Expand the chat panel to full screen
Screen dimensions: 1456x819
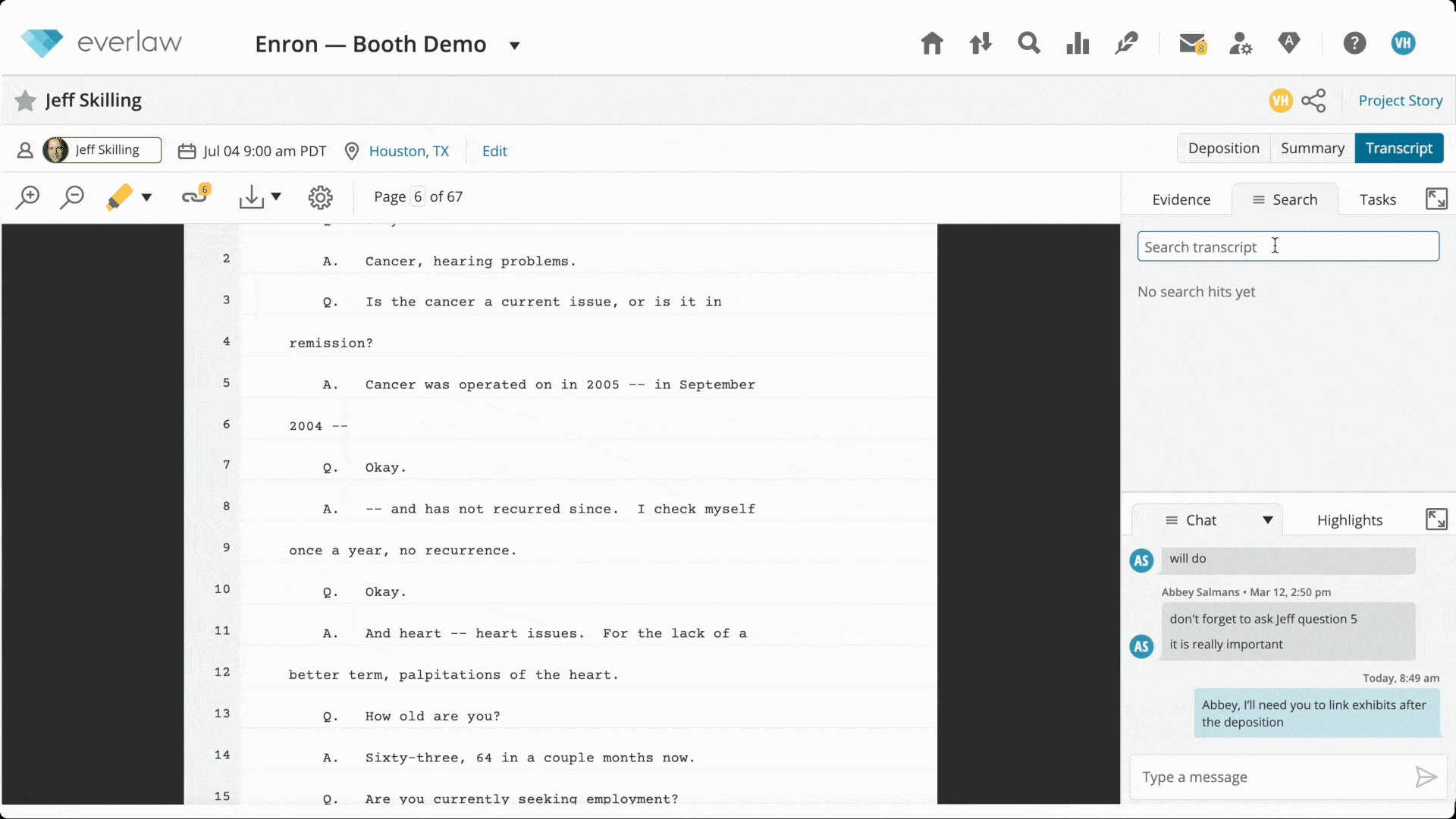coord(1437,519)
